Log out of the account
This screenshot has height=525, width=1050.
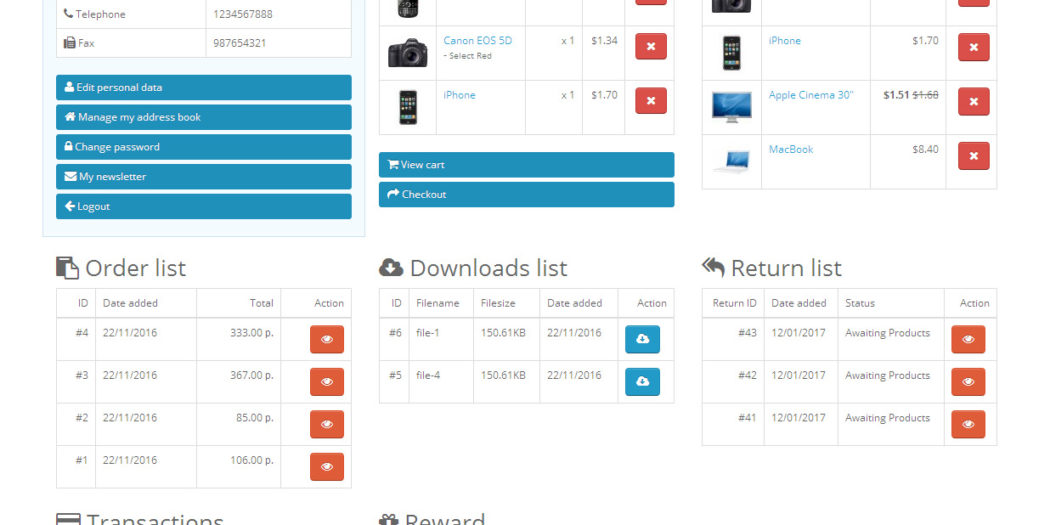(x=204, y=207)
